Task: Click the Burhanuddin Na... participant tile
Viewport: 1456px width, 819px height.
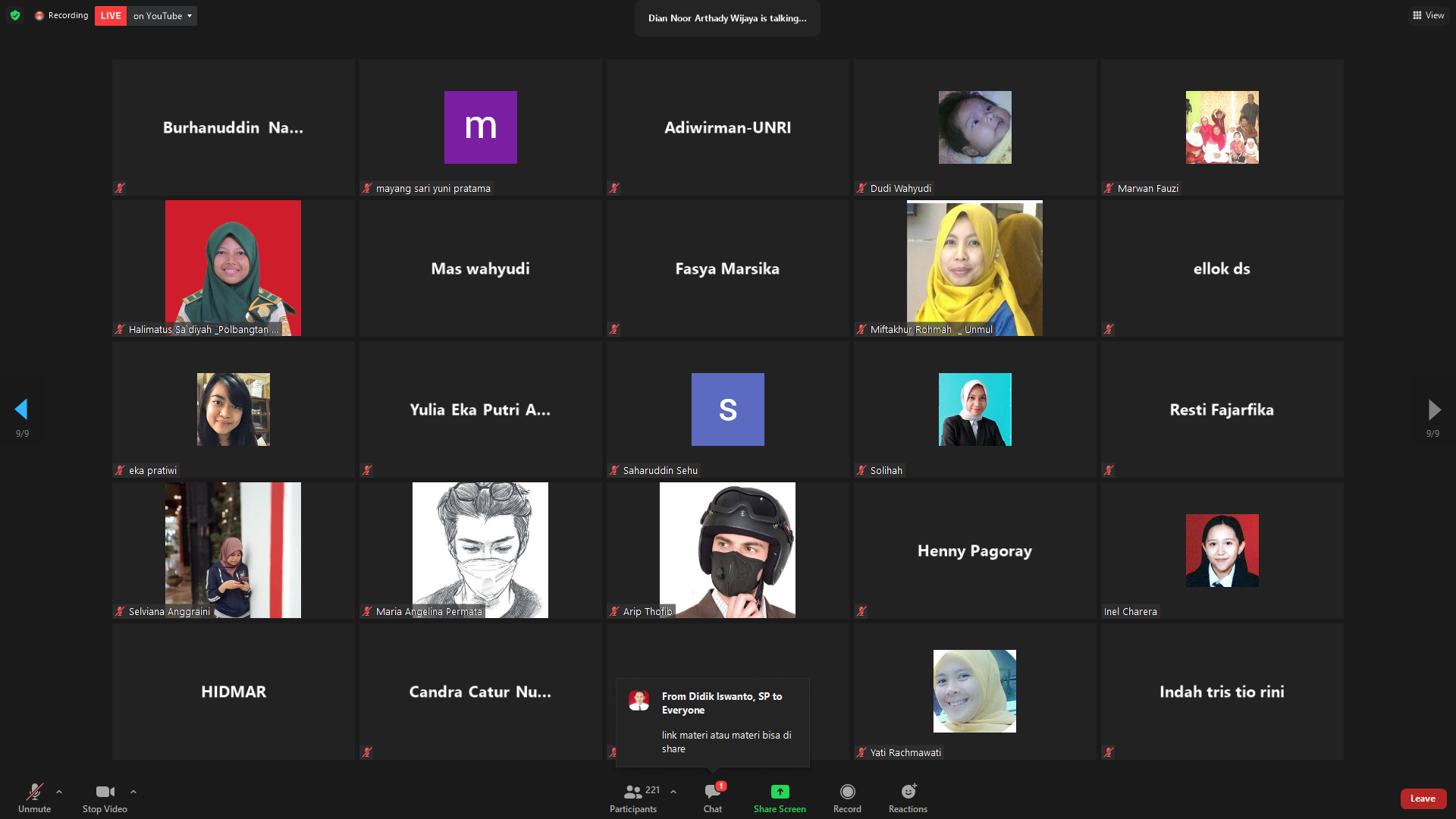Action: pos(234,127)
